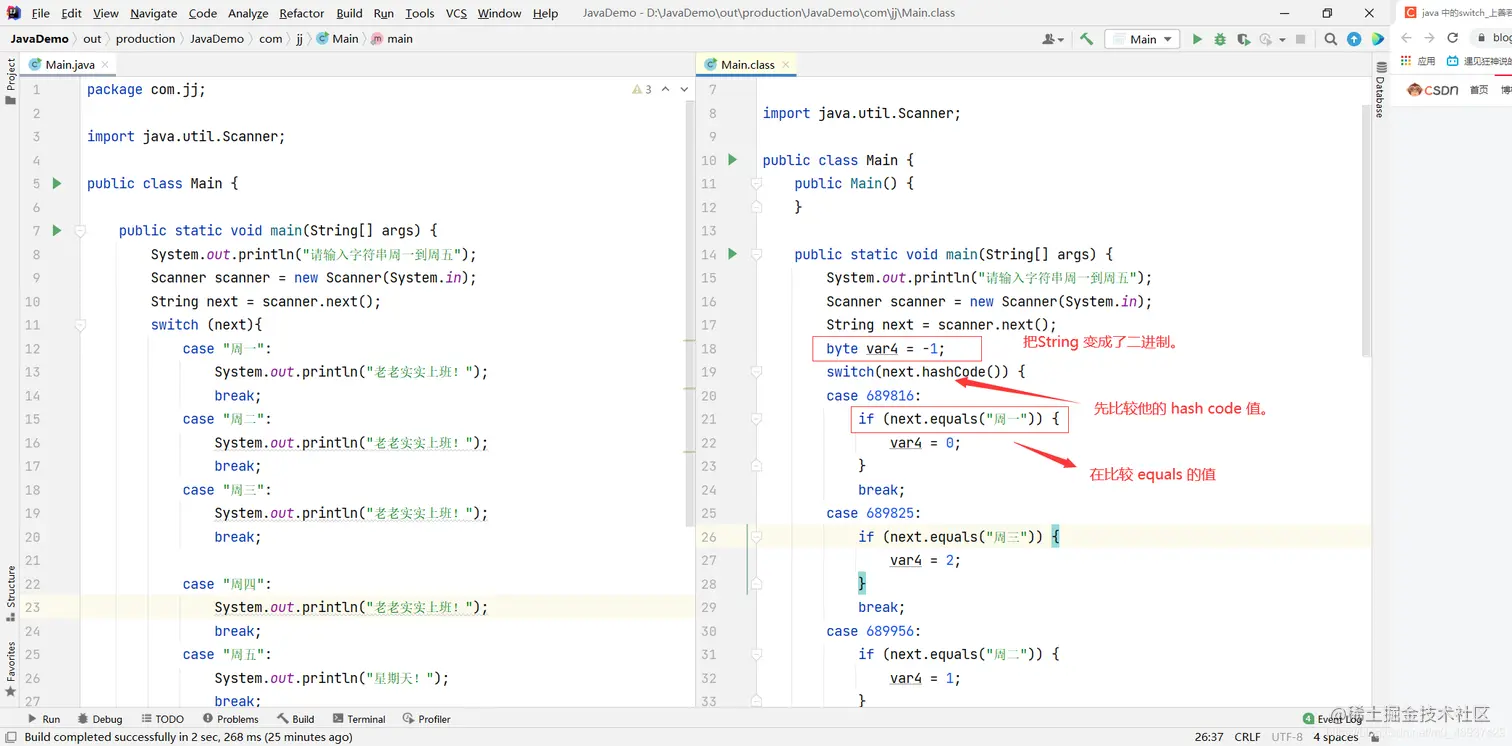Click the Main.java editor vertical scrollbar
1512x746 pixels.
[689, 313]
